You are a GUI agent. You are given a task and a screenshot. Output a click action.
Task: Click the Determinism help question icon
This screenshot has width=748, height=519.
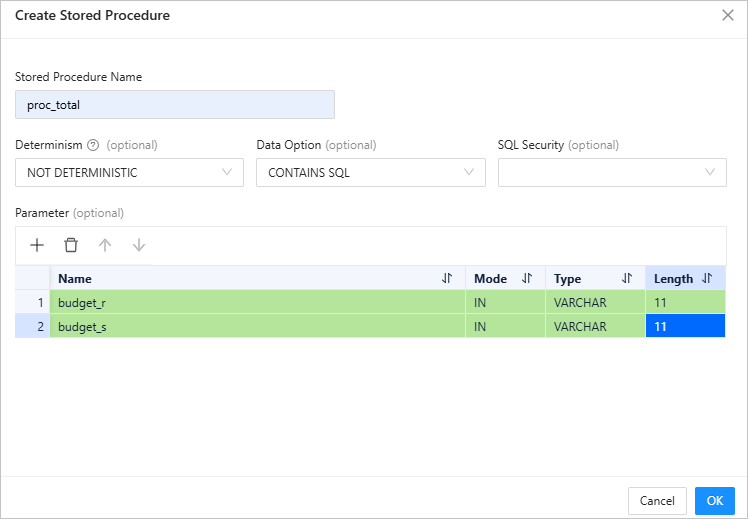93,145
